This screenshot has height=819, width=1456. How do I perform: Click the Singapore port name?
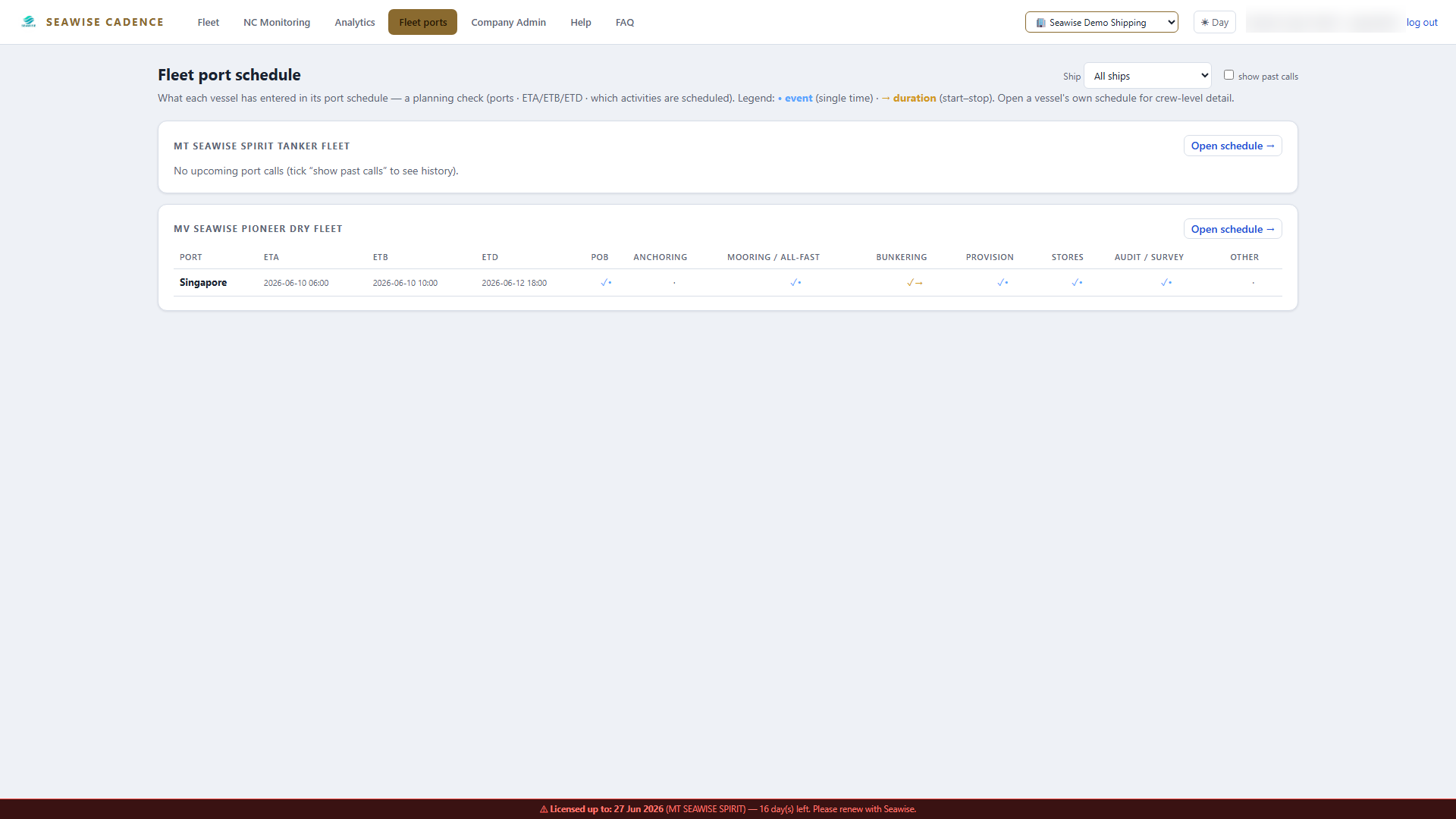pyautogui.click(x=203, y=282)
